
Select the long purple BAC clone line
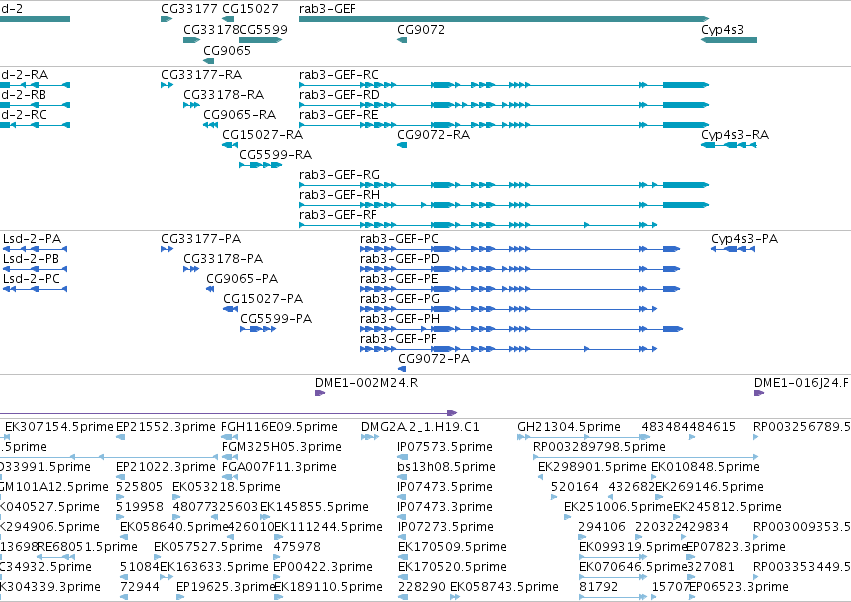[x=228, y=413]
